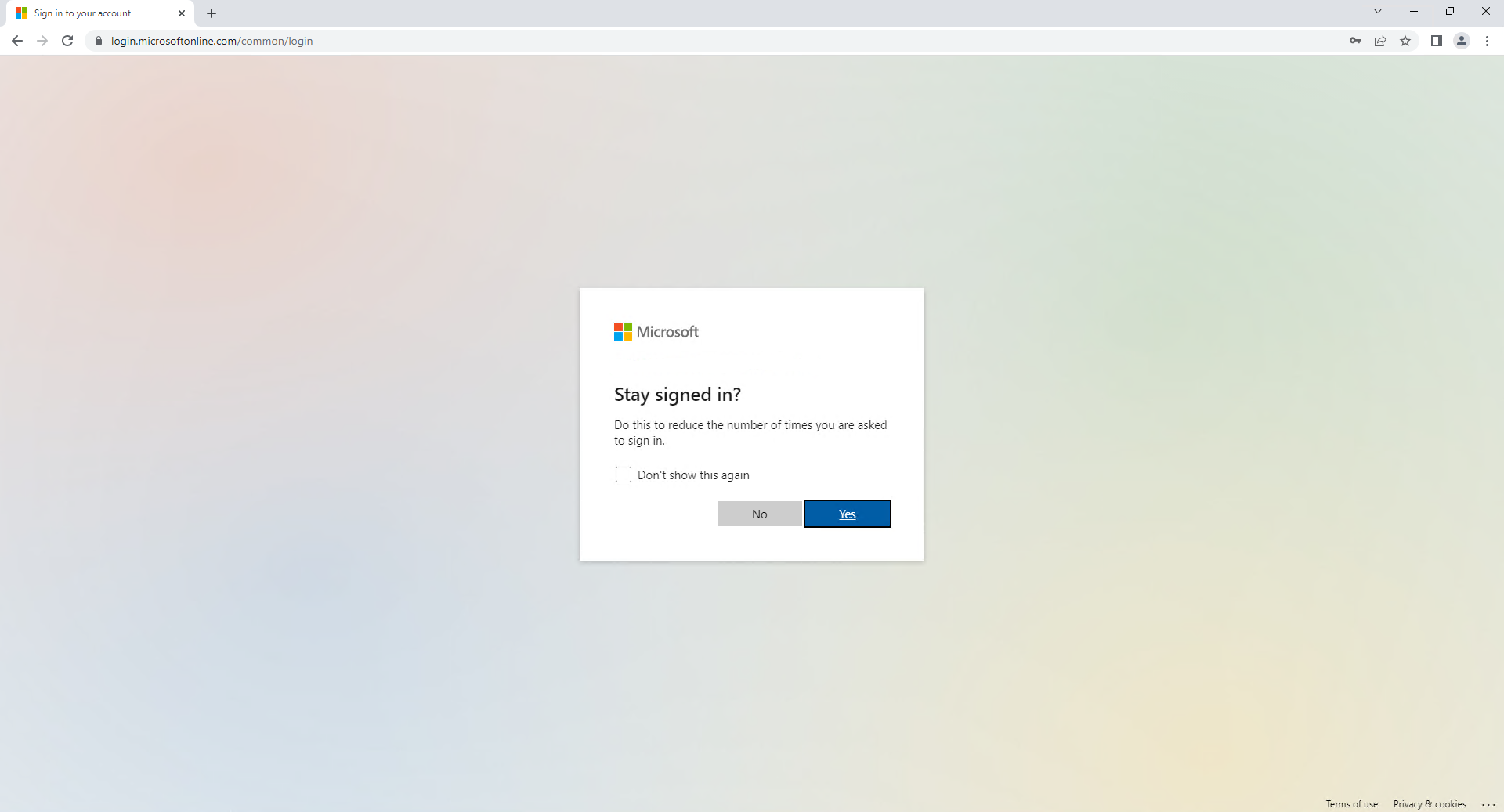Minimize the browser window
This screenshot has width=1504, height=812.
pyautogui.click(x=1414, y=11)
